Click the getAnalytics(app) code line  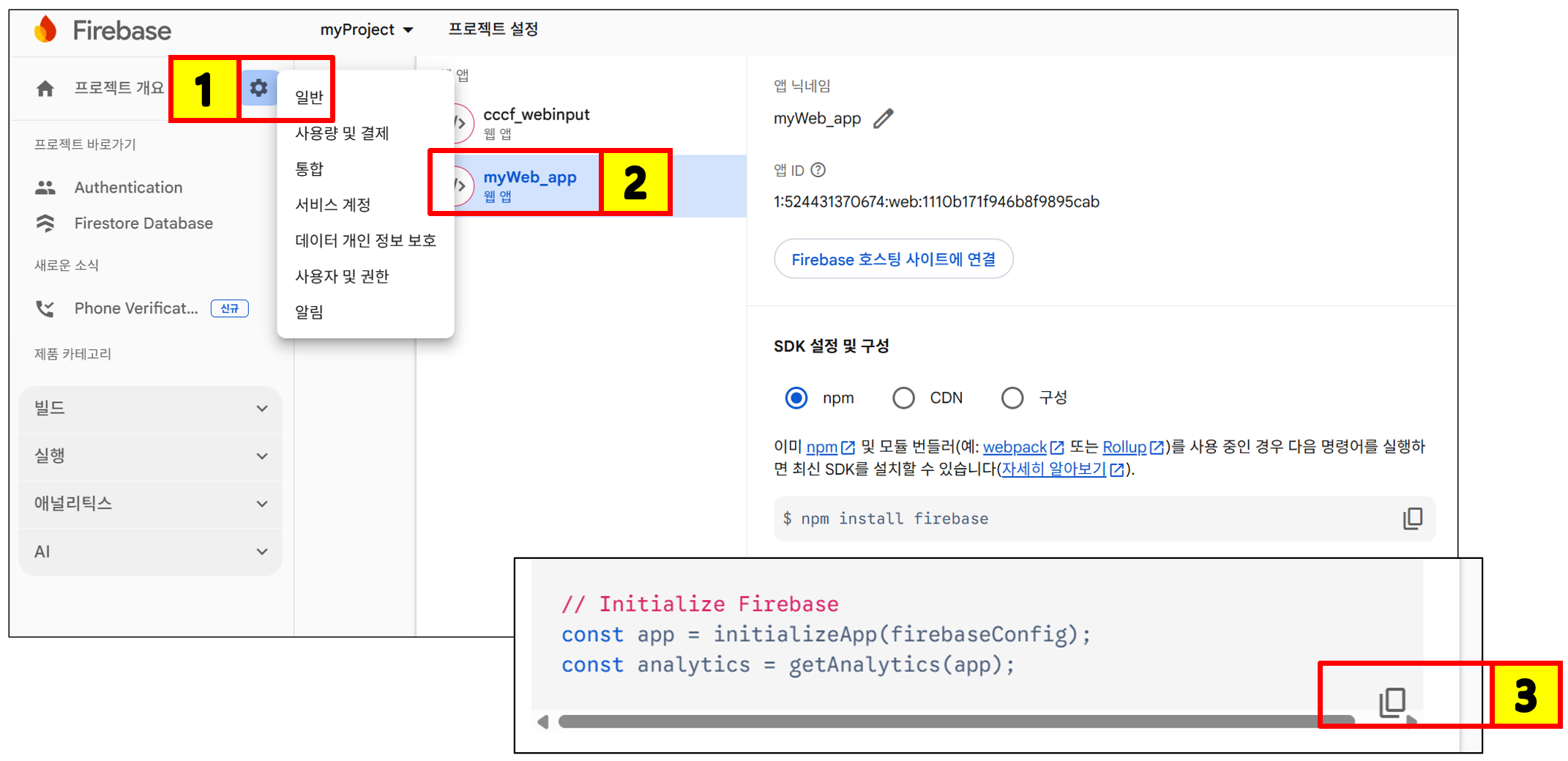788,665
